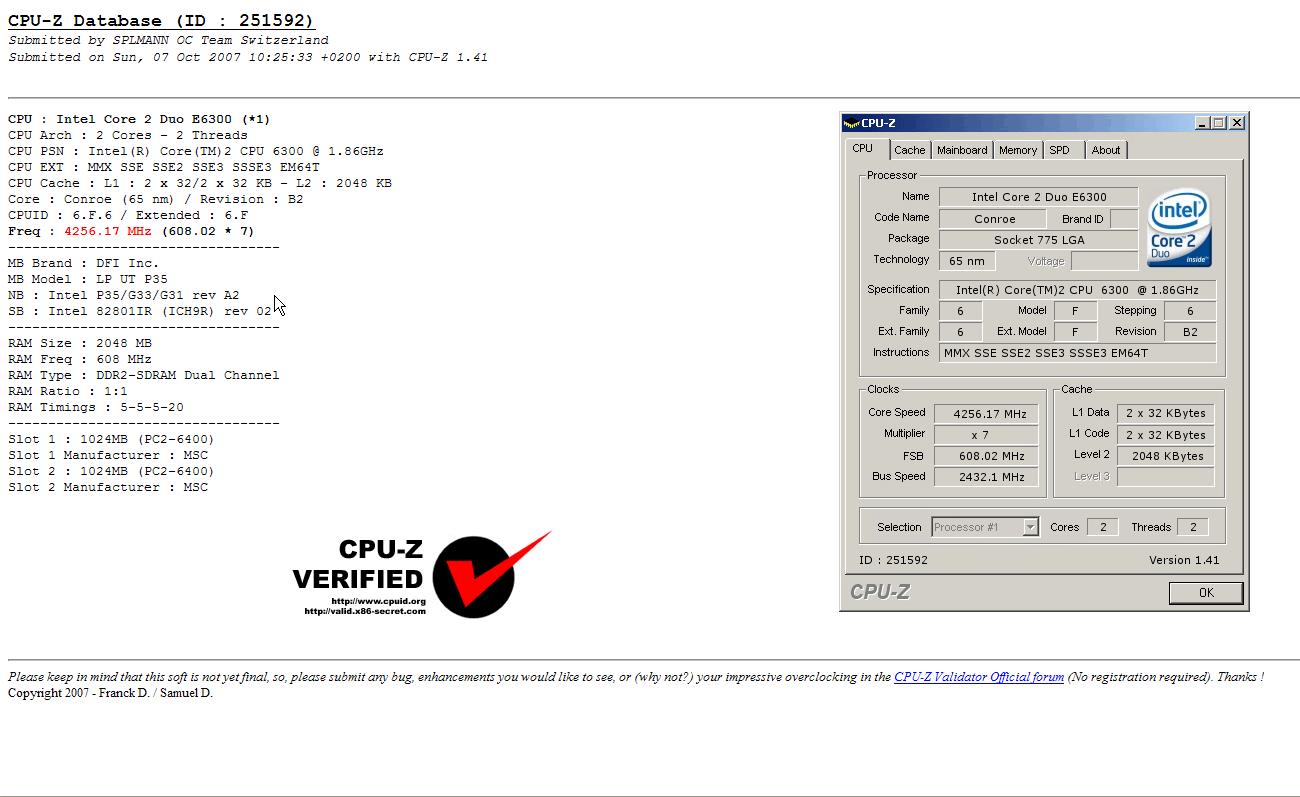The height and width of the screenshot is (797, 1300).
Task: Open the Processor #1 selection dropdown
Action: coord(985,527)
